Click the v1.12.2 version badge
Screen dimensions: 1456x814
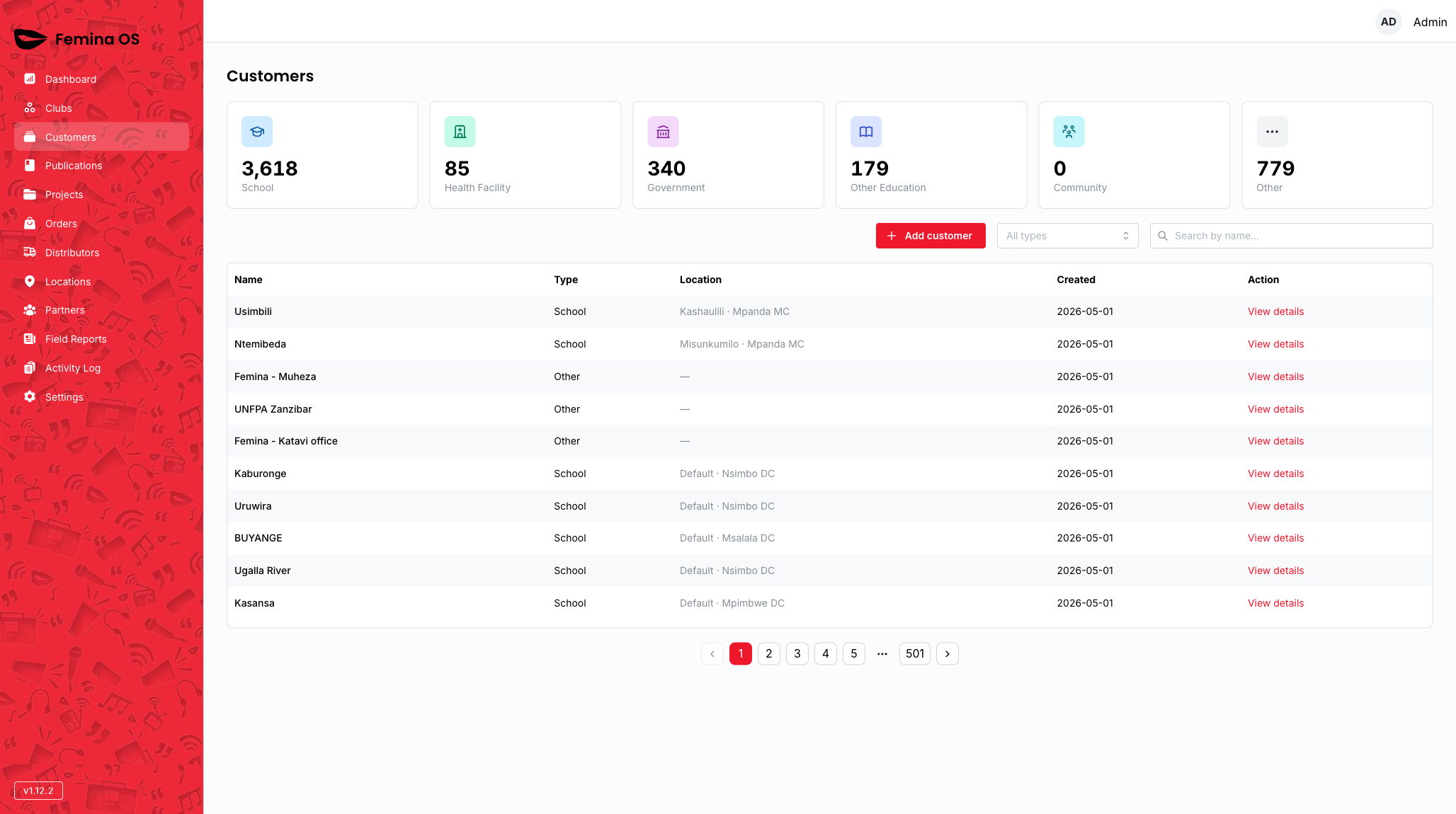coord(38,791)
